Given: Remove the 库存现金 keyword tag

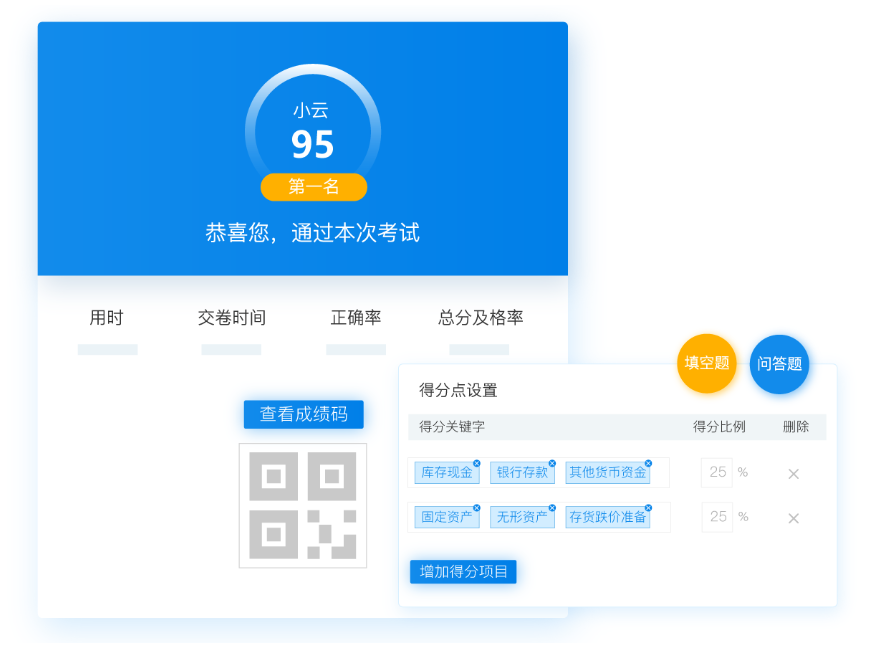Looking at the screenshot, I should click(476, 463).
